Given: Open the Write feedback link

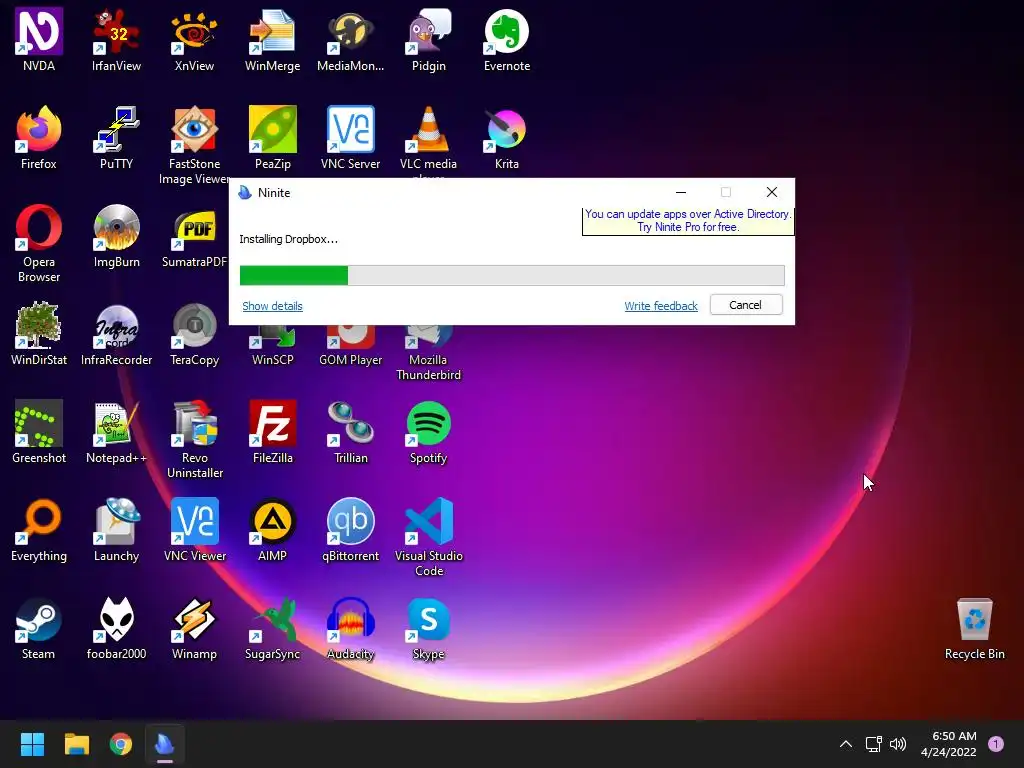Looking at the screenshot, I should point(661,306).
